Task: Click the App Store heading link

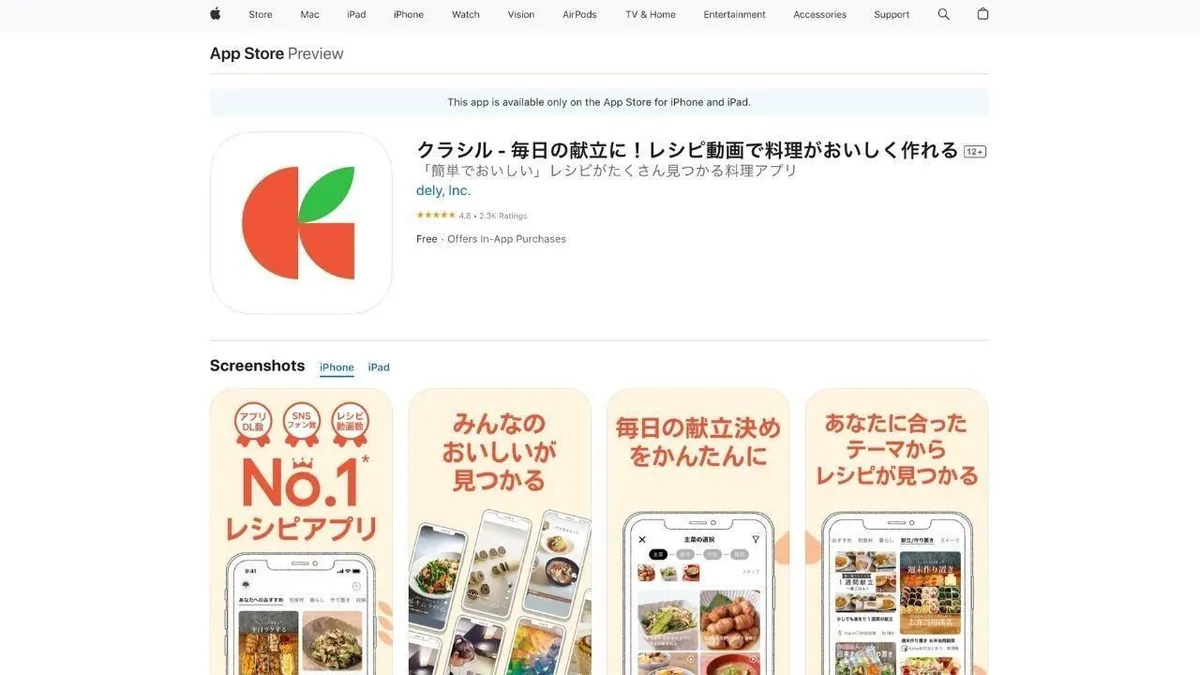Action: click(x=247, y=54)
